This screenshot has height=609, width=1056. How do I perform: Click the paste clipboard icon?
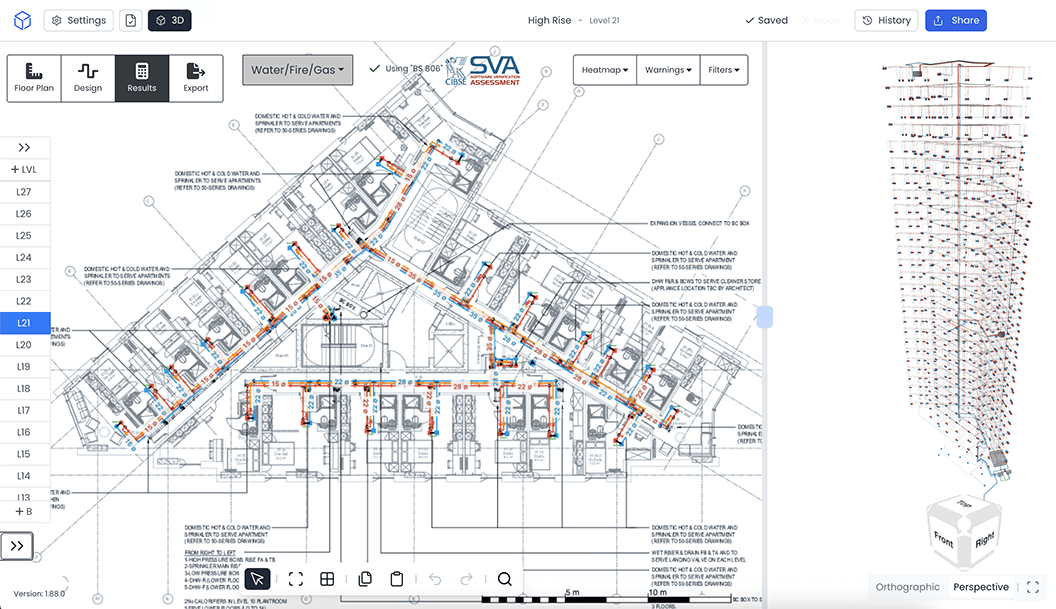(x=397, y=579)
